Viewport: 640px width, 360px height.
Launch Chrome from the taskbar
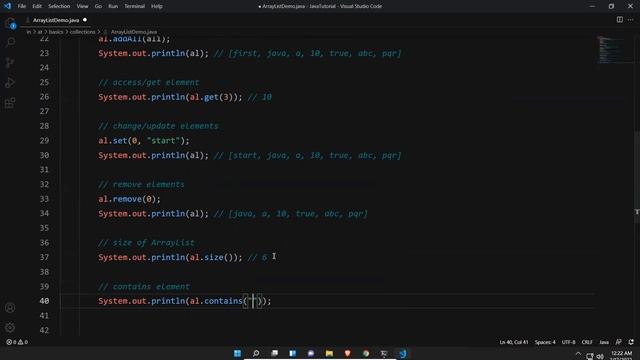pyautogui.click(x=366, y=353)
